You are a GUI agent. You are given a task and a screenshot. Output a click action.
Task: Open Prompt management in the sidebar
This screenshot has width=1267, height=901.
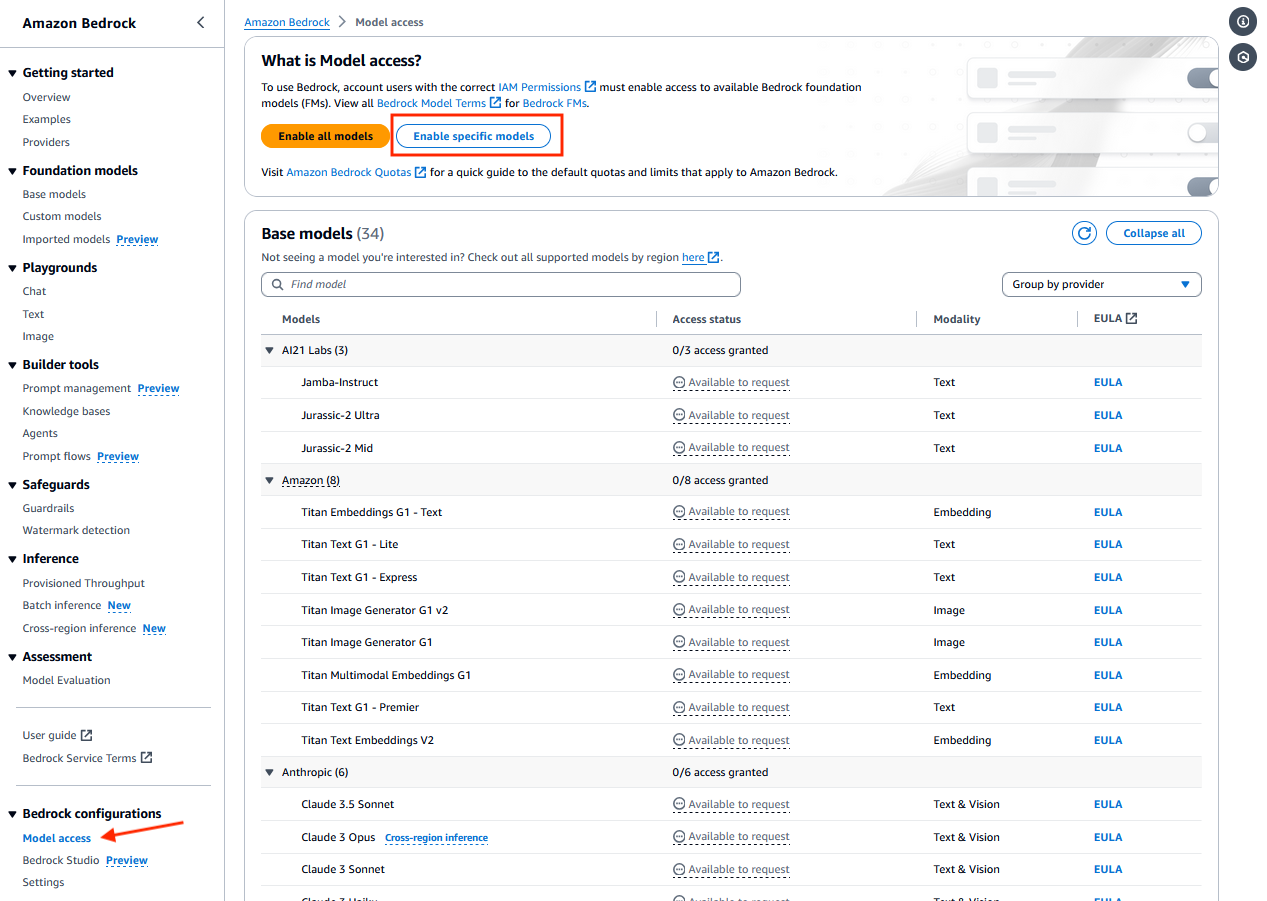[x=77, y=388]
